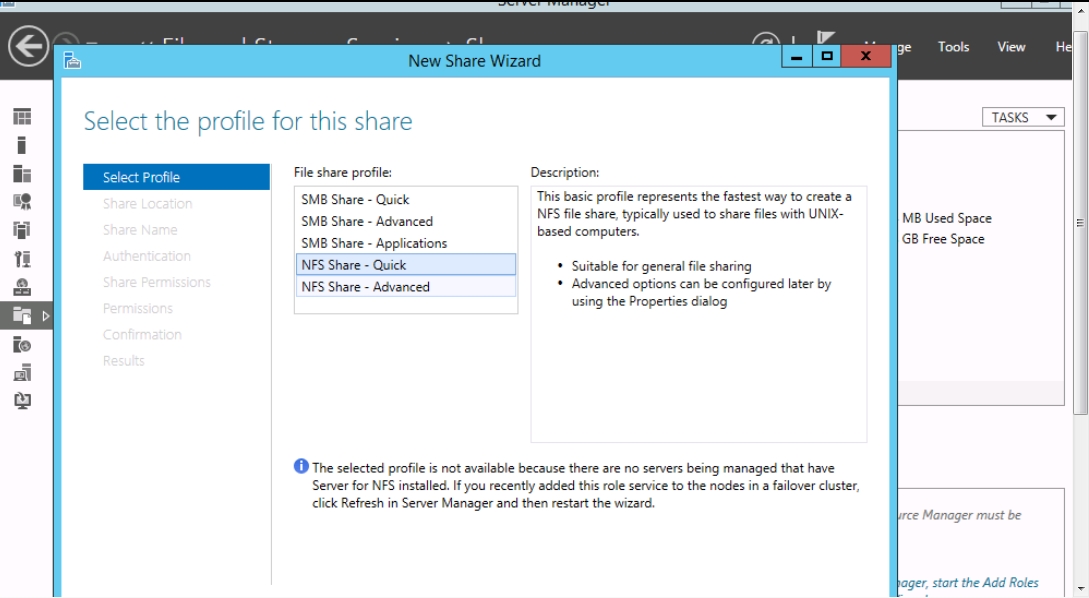Image resolution: width=1089 pixels, height=598 pixels.
Task: Select the Local Server sidebar icon
Action: 18,143
